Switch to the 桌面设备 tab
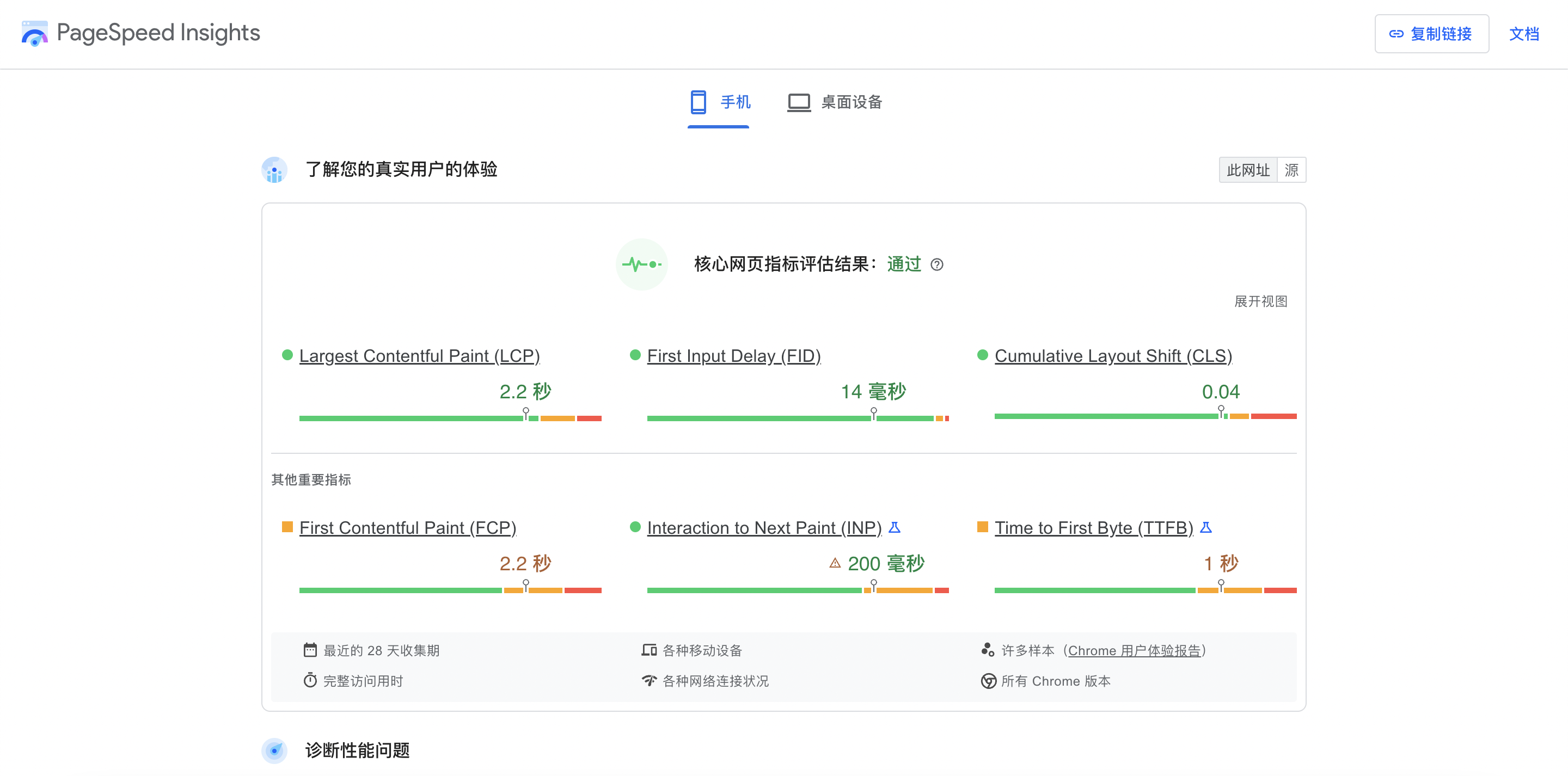1568x776 pixels. tap(835, 102)
